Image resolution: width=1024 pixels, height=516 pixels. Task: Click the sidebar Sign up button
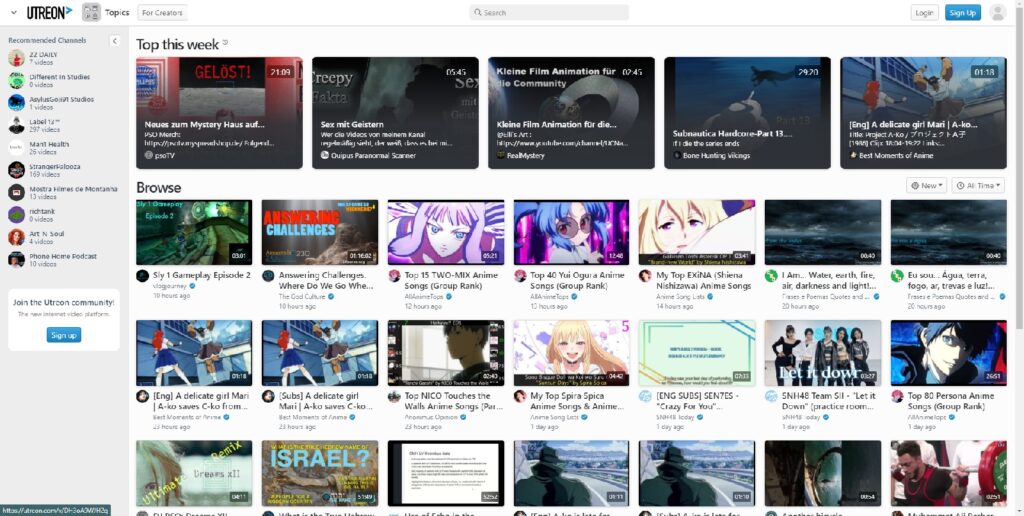[x=64, y=335]
